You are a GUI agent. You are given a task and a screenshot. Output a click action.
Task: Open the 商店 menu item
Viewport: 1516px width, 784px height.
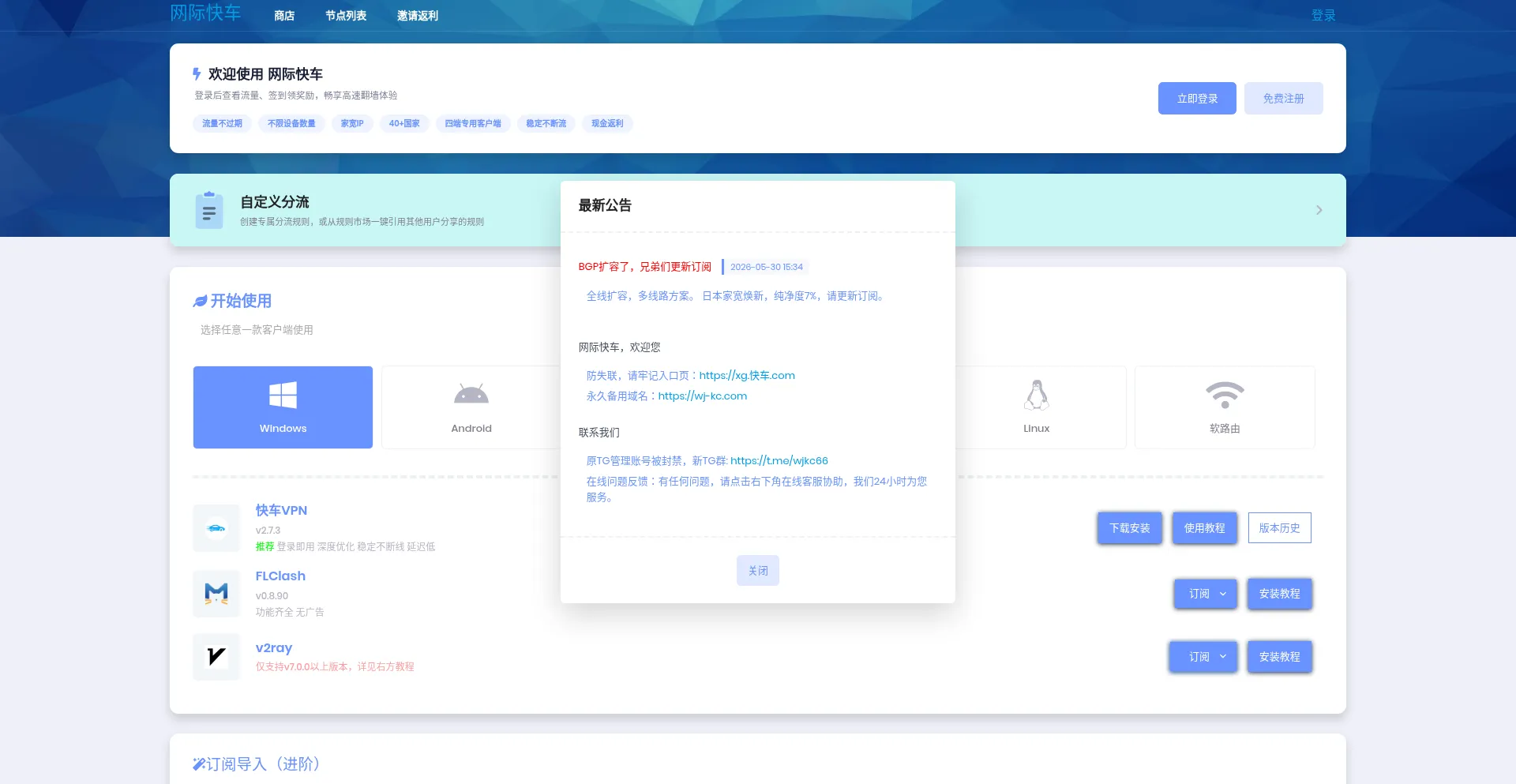click(284, 16)
